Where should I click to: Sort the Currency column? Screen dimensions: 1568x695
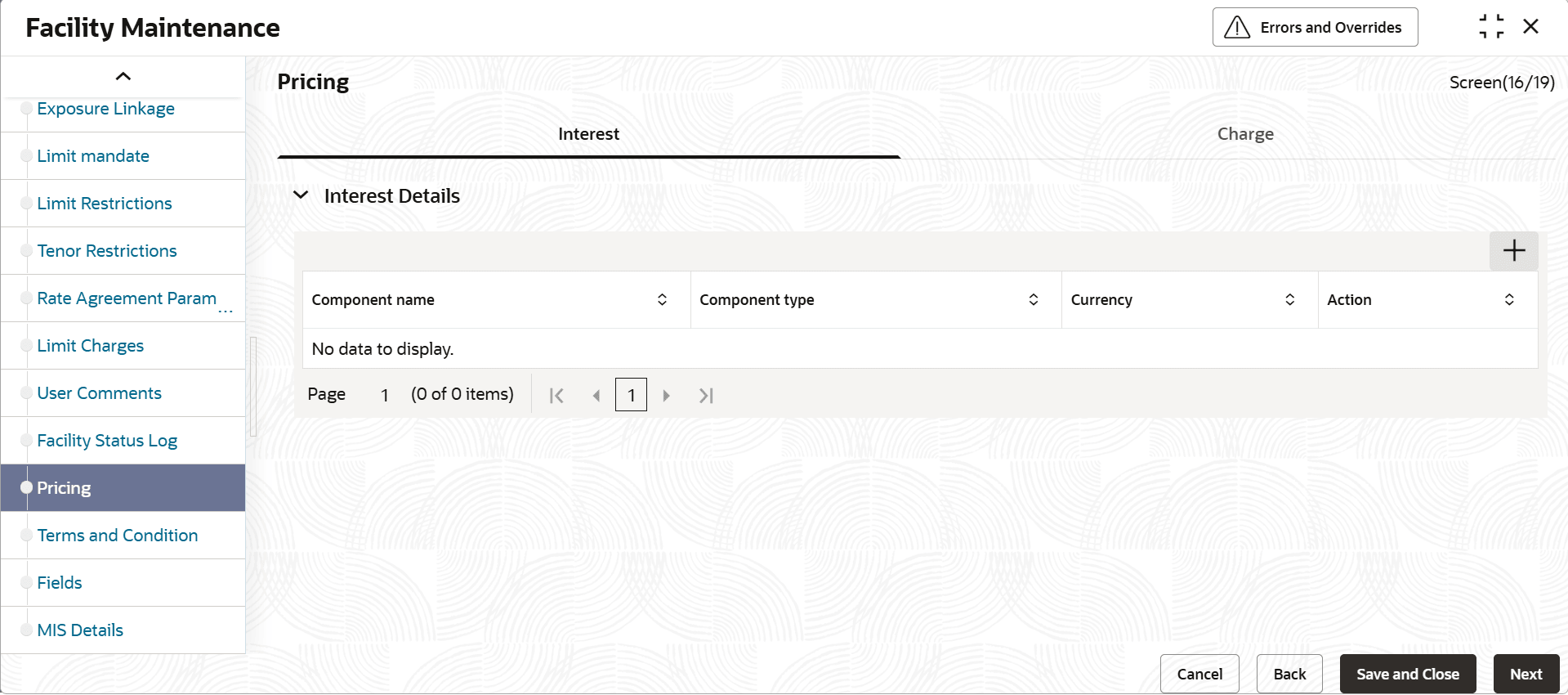(1289, 300)
